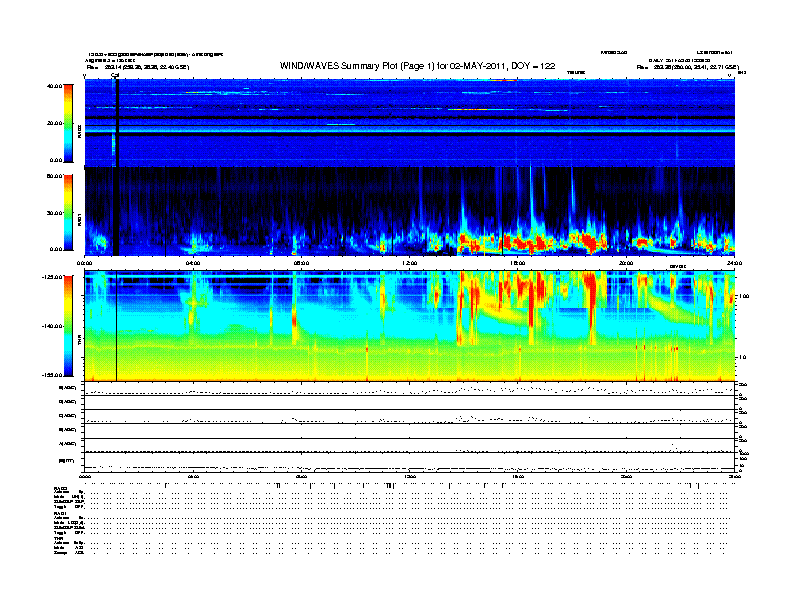Click the TNR intensity color bar
The width and height of the screenshot is (792, 612).
click(68, 326)
